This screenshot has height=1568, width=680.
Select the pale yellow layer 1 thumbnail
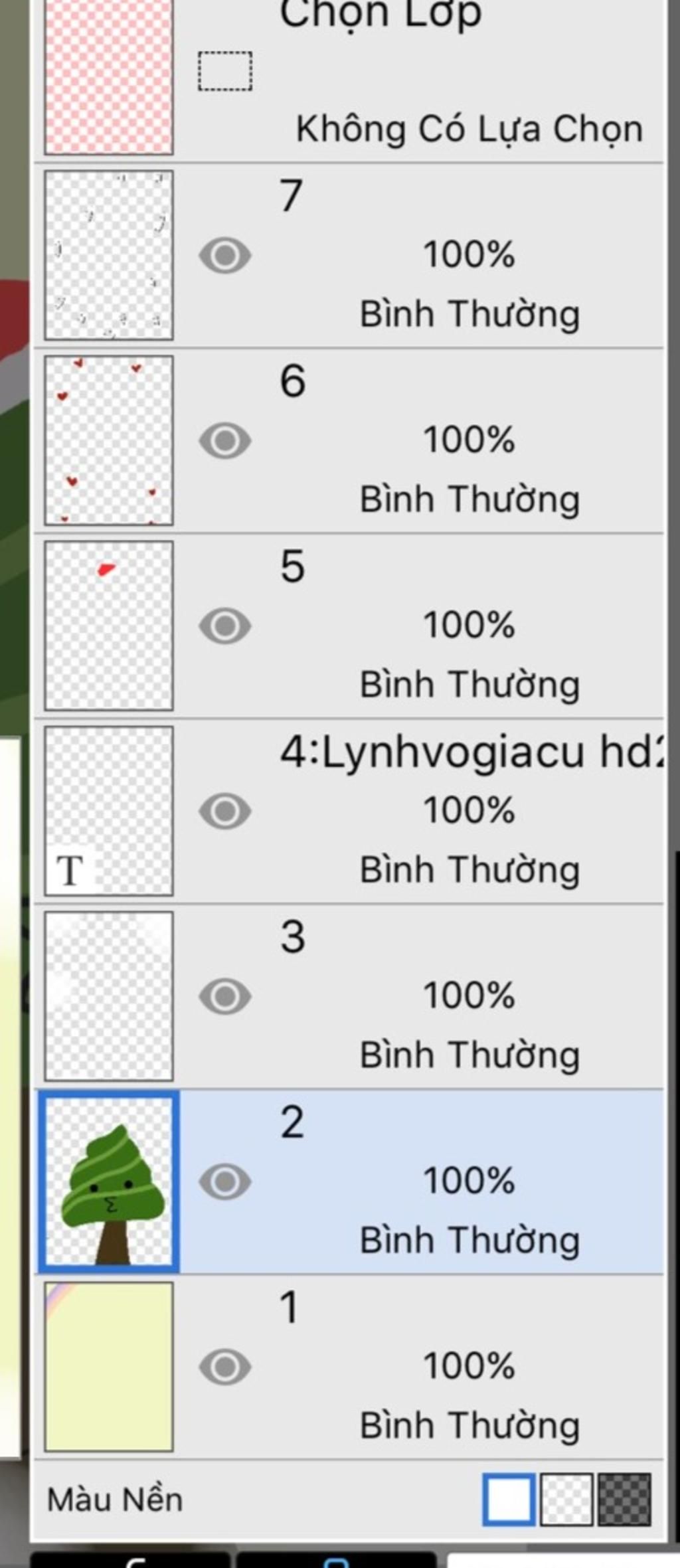[109, 1367]
